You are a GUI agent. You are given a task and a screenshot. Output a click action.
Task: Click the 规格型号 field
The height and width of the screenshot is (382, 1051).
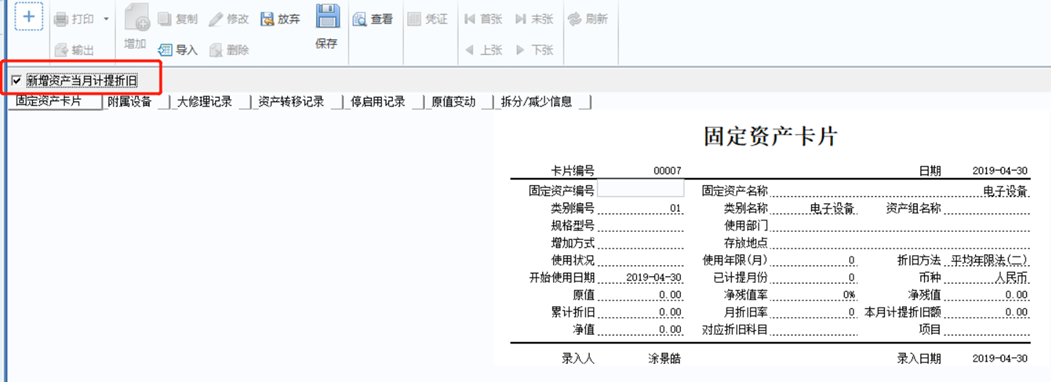(641, 225)
